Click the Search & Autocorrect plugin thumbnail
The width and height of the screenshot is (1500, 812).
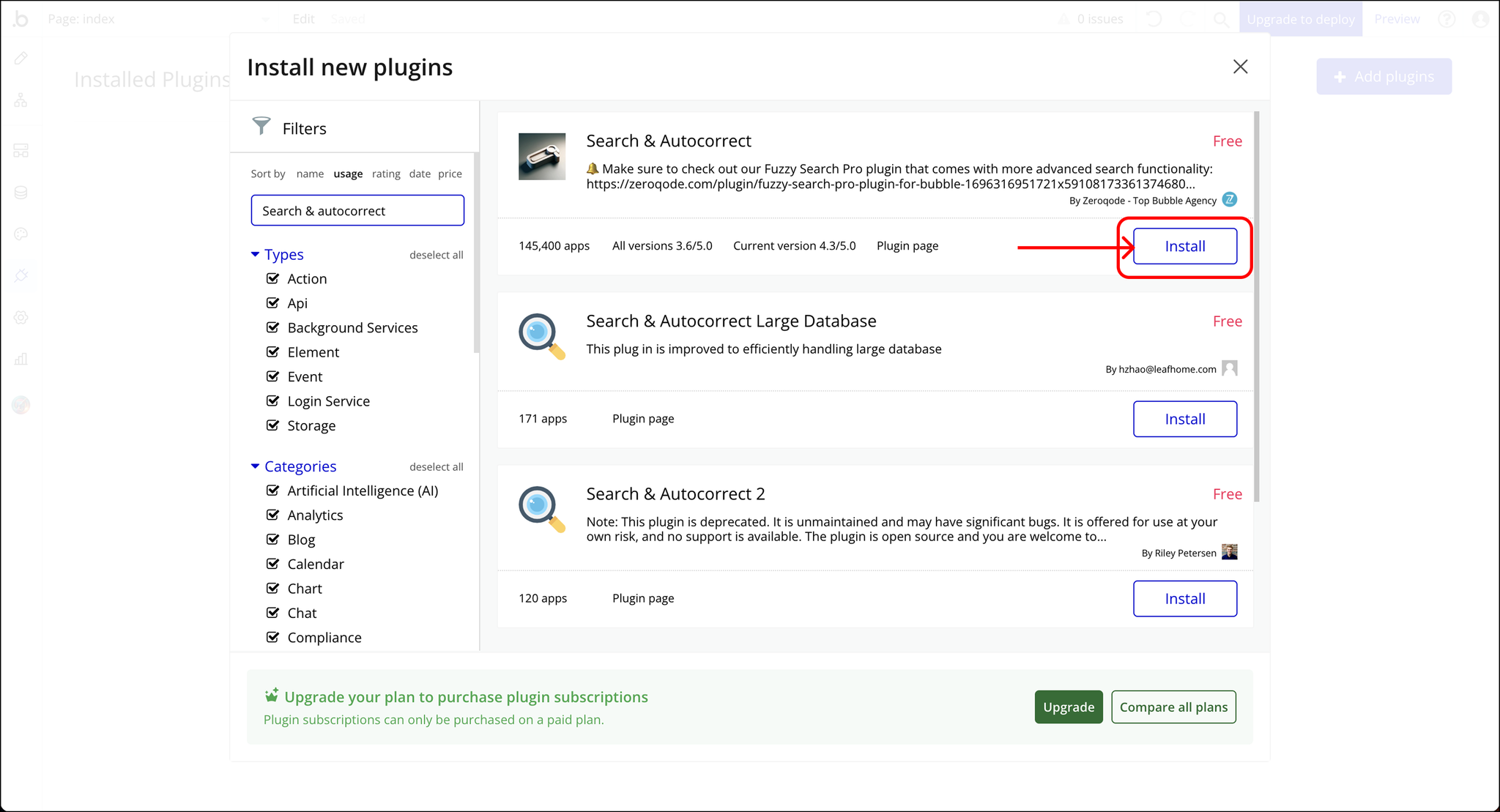pyautogui.click(x=542, y=157)
